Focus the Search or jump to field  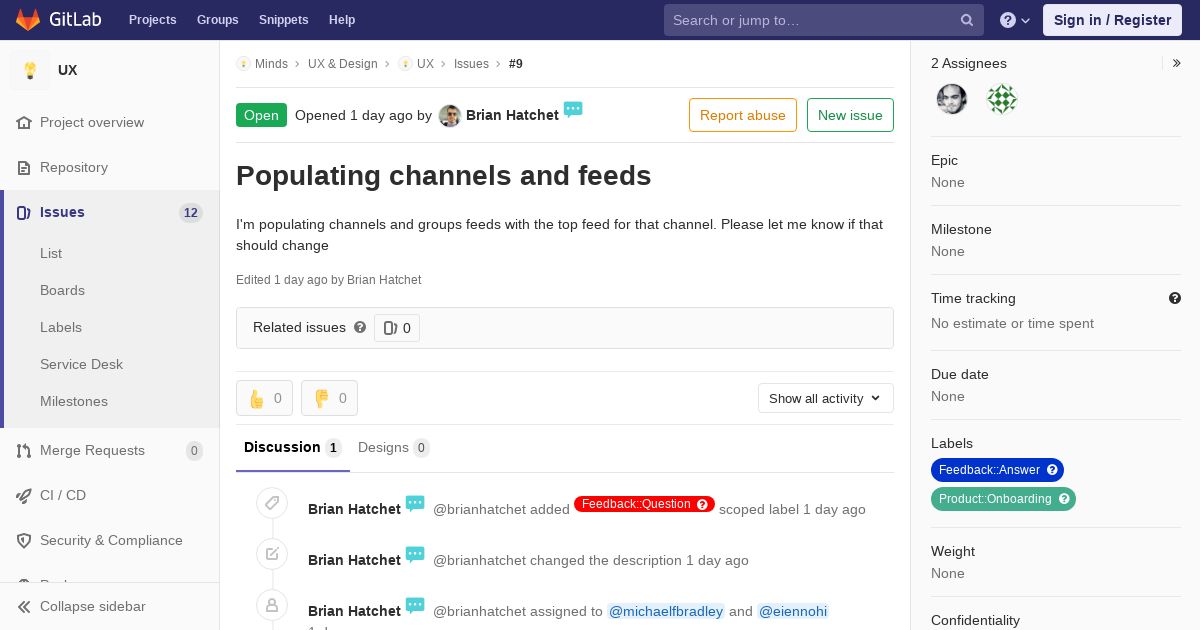tap(824, 20)
